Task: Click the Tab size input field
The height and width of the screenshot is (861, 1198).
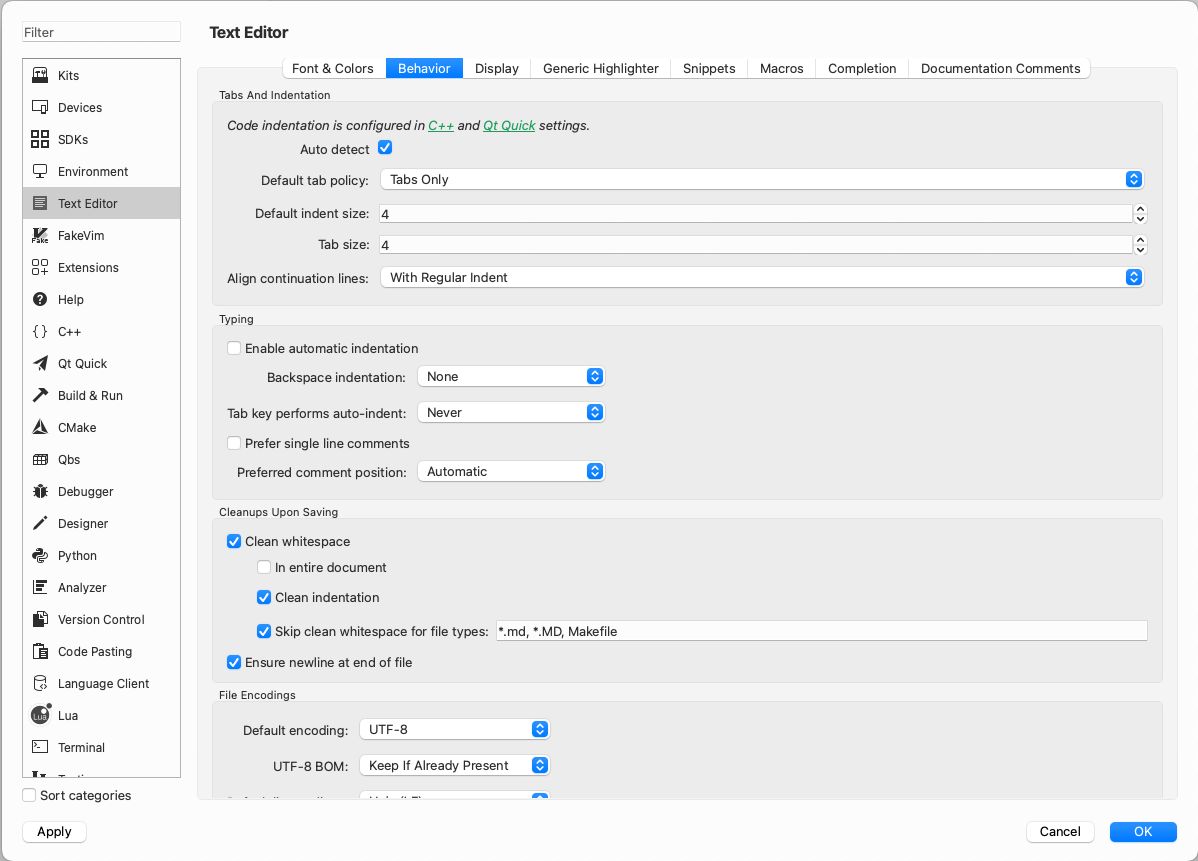Action: click(x=756, y=245)
